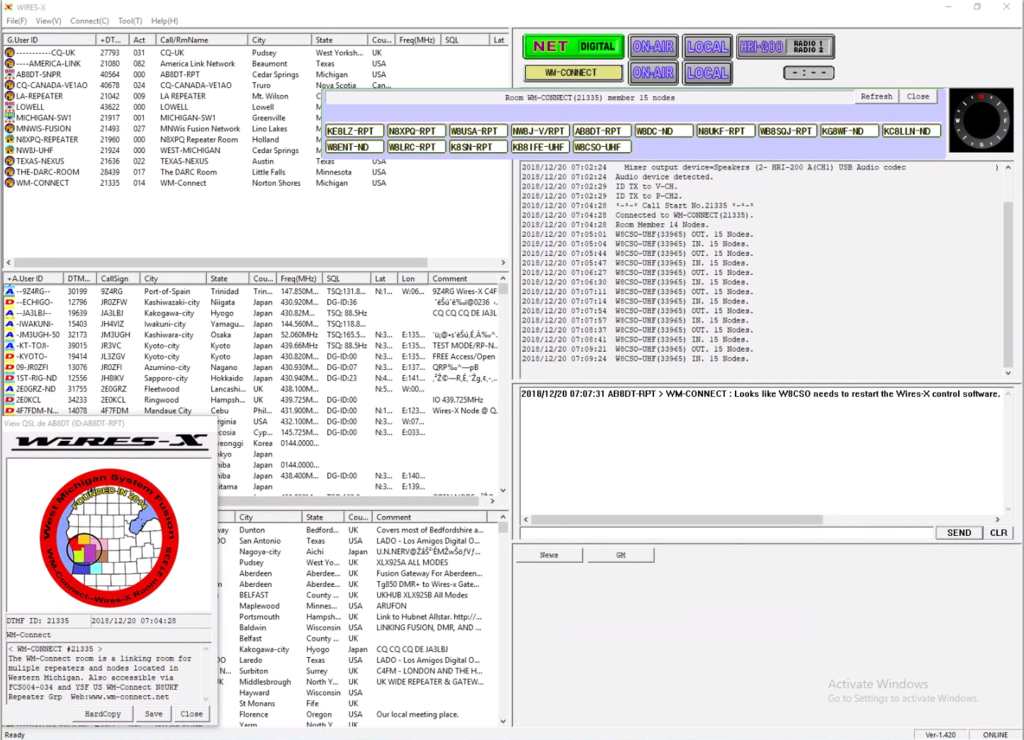Screen dimensions: 1024x740
Task: Click the room icon beside AMERICA-LINK
Action: 10,64
